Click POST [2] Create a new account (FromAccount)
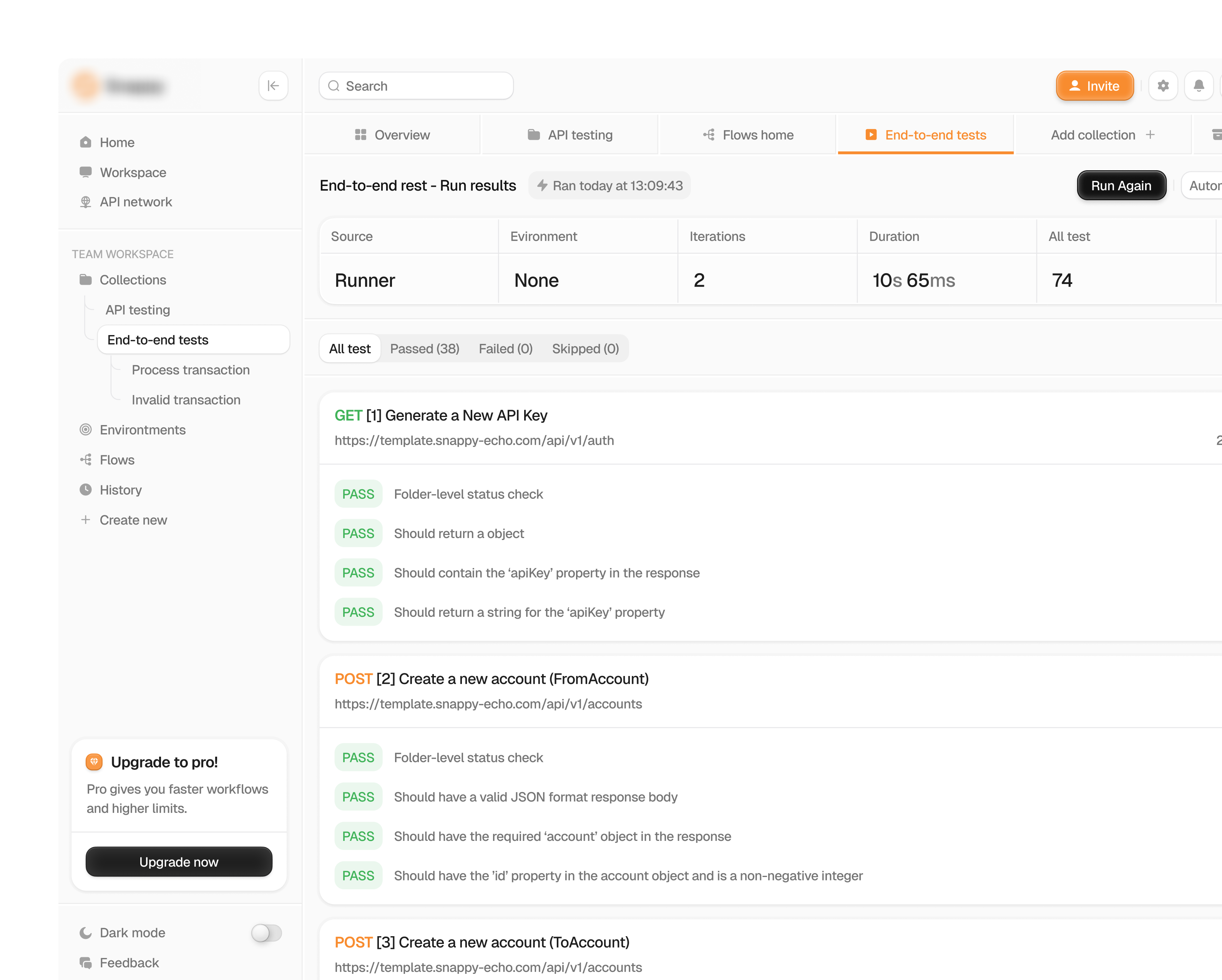1222x980 pixels. click(x=491, y=678)
